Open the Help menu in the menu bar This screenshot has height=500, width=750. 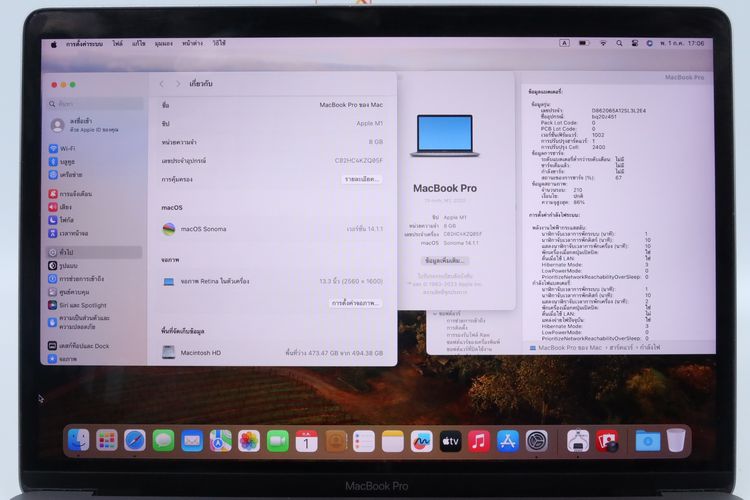(x=219, y=44)
